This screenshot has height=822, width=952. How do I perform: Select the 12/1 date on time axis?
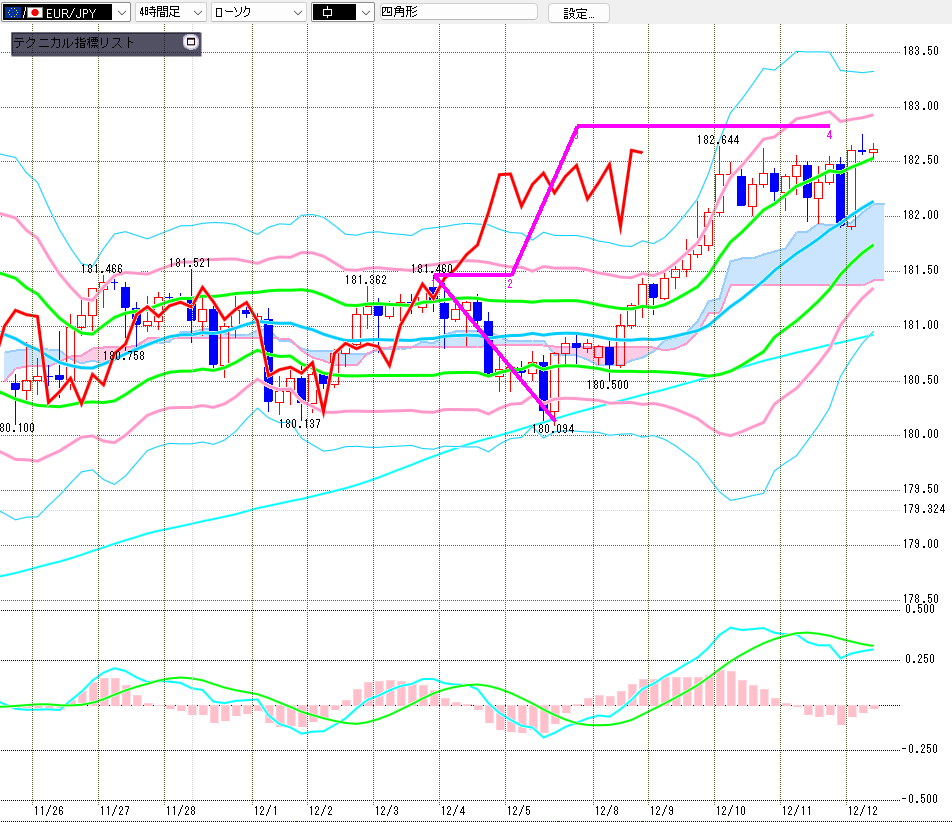pyautogui.click(x=265, y=811)
